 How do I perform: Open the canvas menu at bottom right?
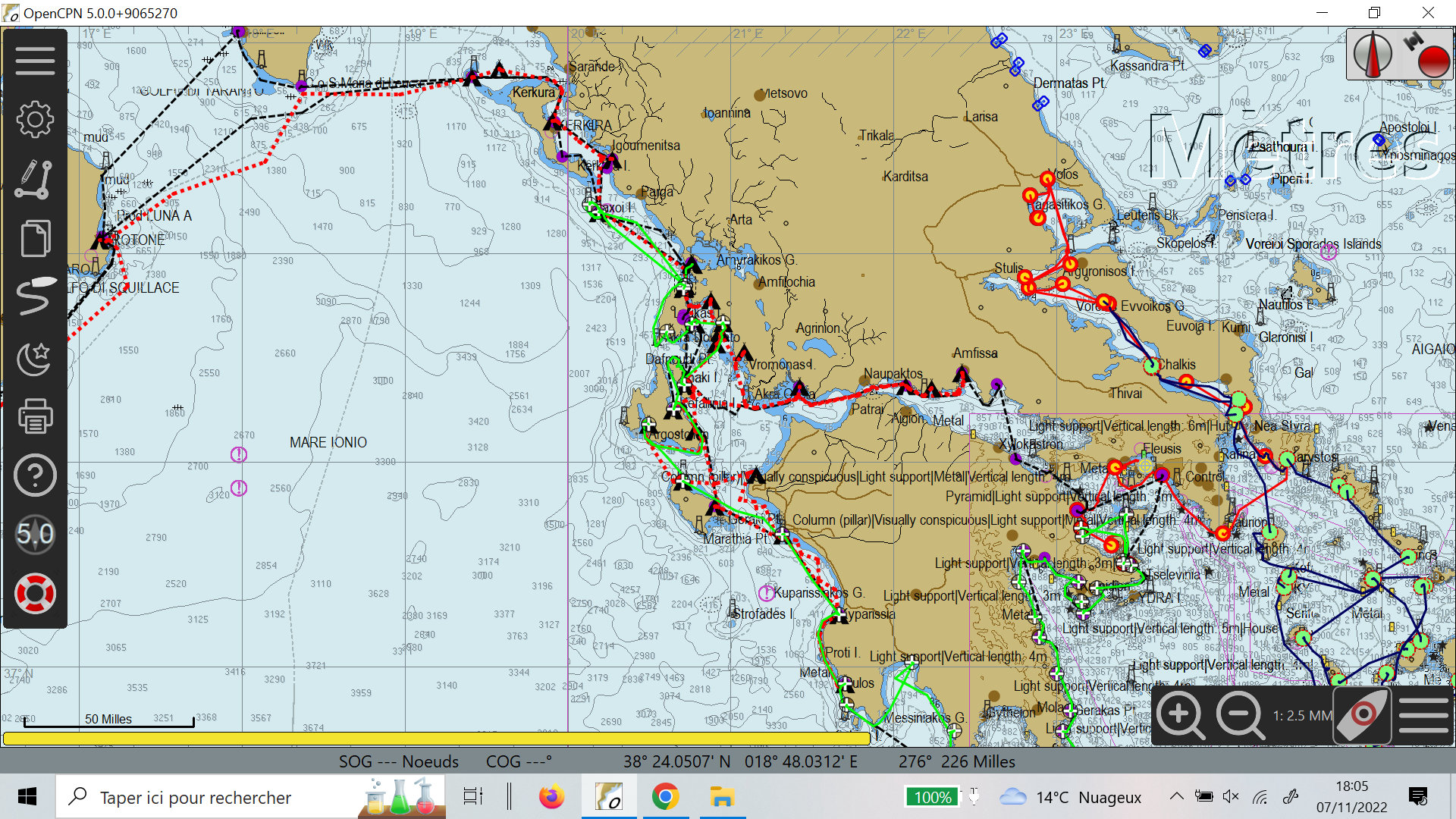click(1424, 715)
